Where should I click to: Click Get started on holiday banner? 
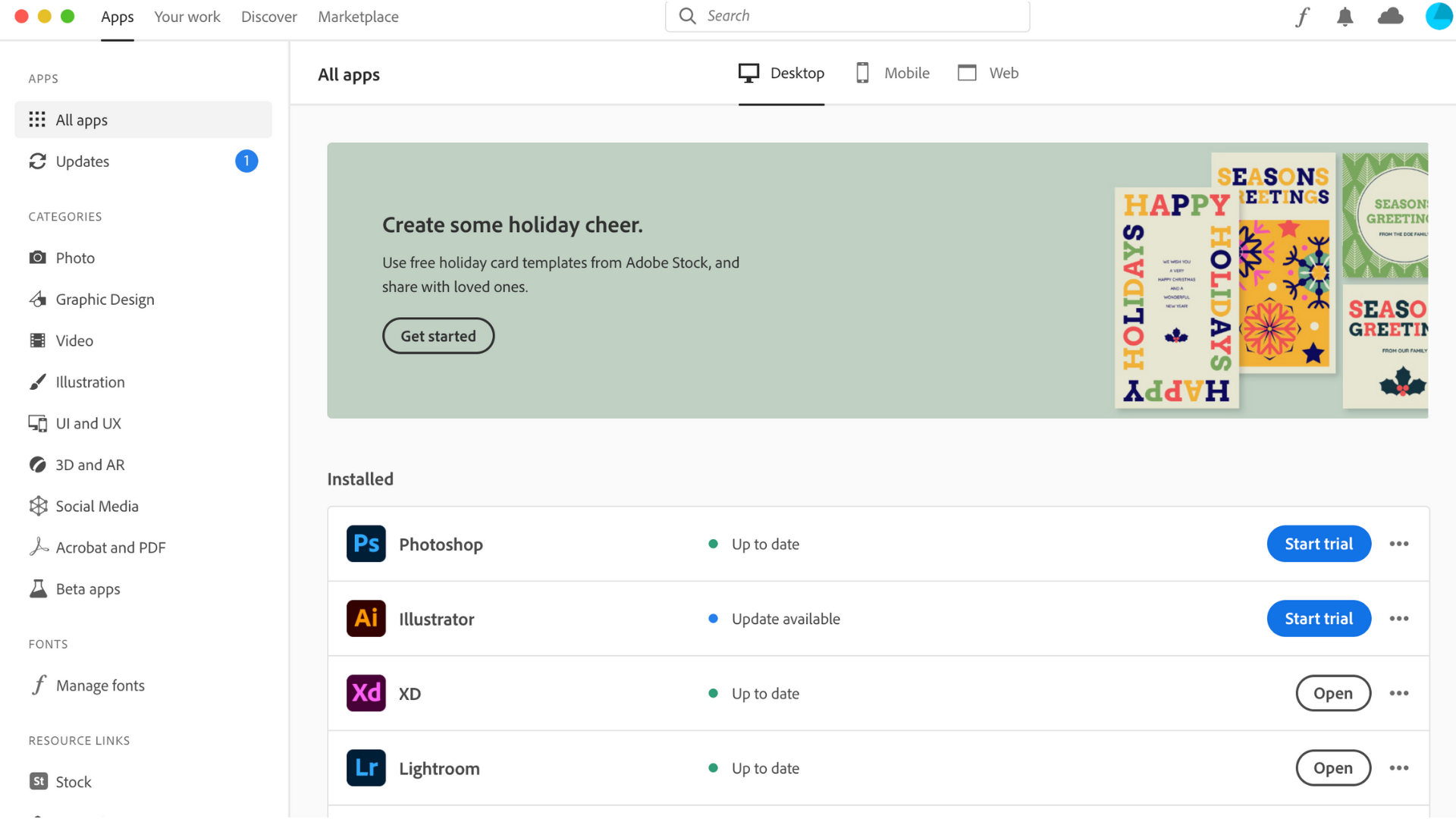(x=438, y=335)
